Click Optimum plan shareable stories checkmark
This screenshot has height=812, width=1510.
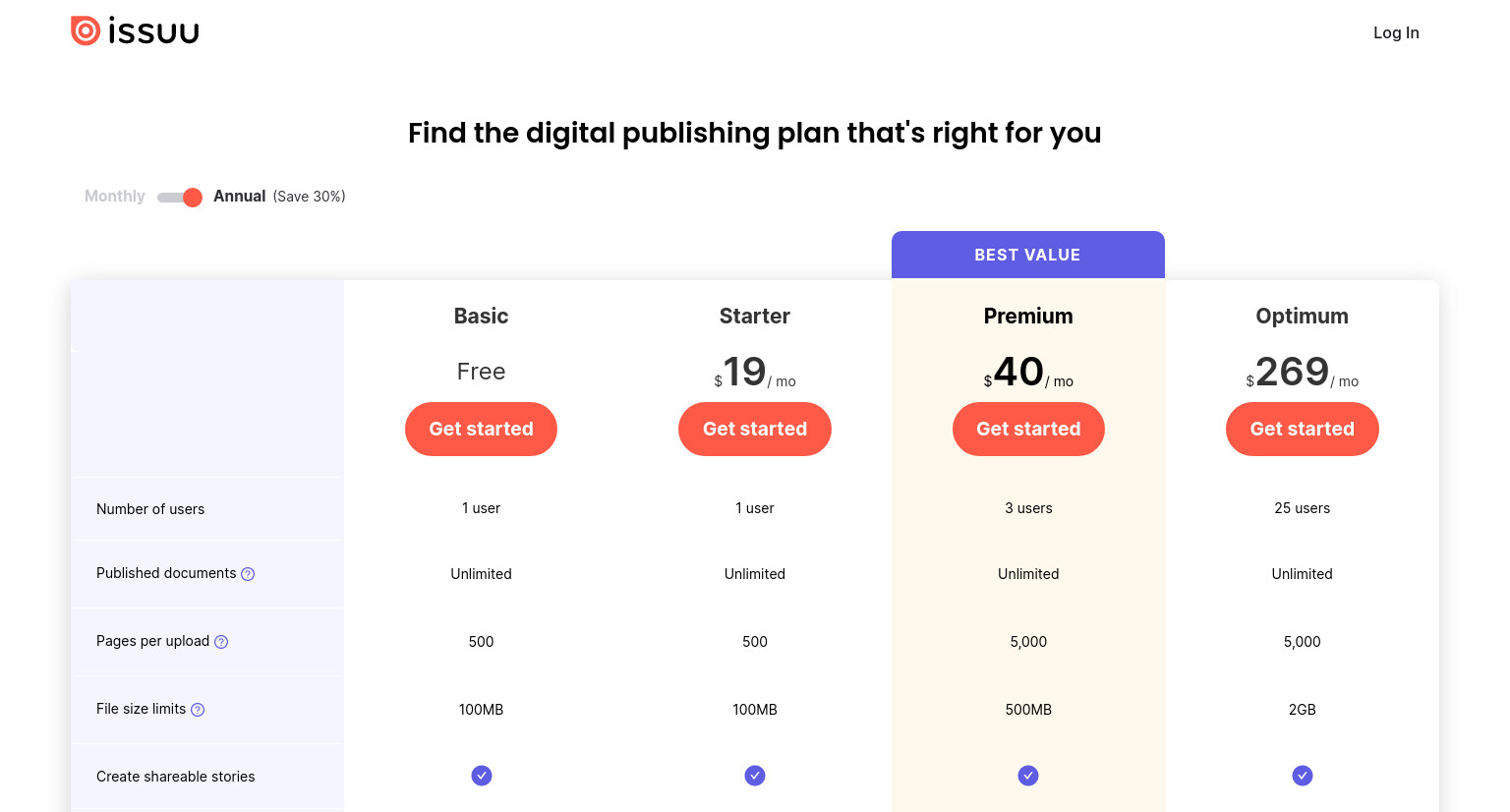click(1303, 776)
